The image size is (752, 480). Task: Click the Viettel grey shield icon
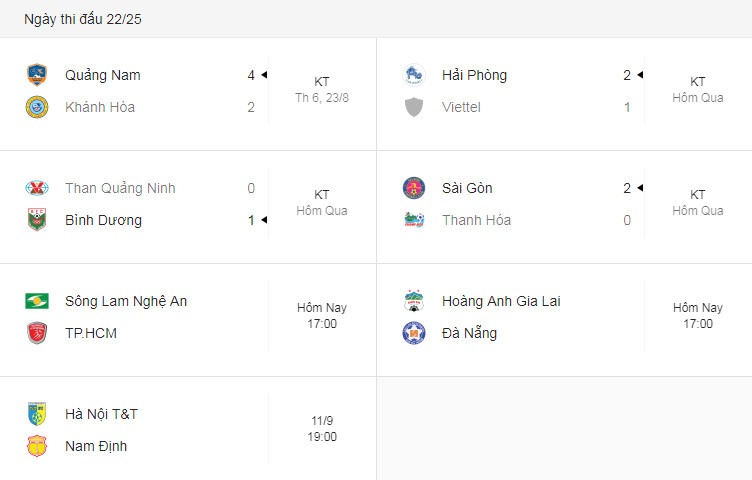click(414, 107)
